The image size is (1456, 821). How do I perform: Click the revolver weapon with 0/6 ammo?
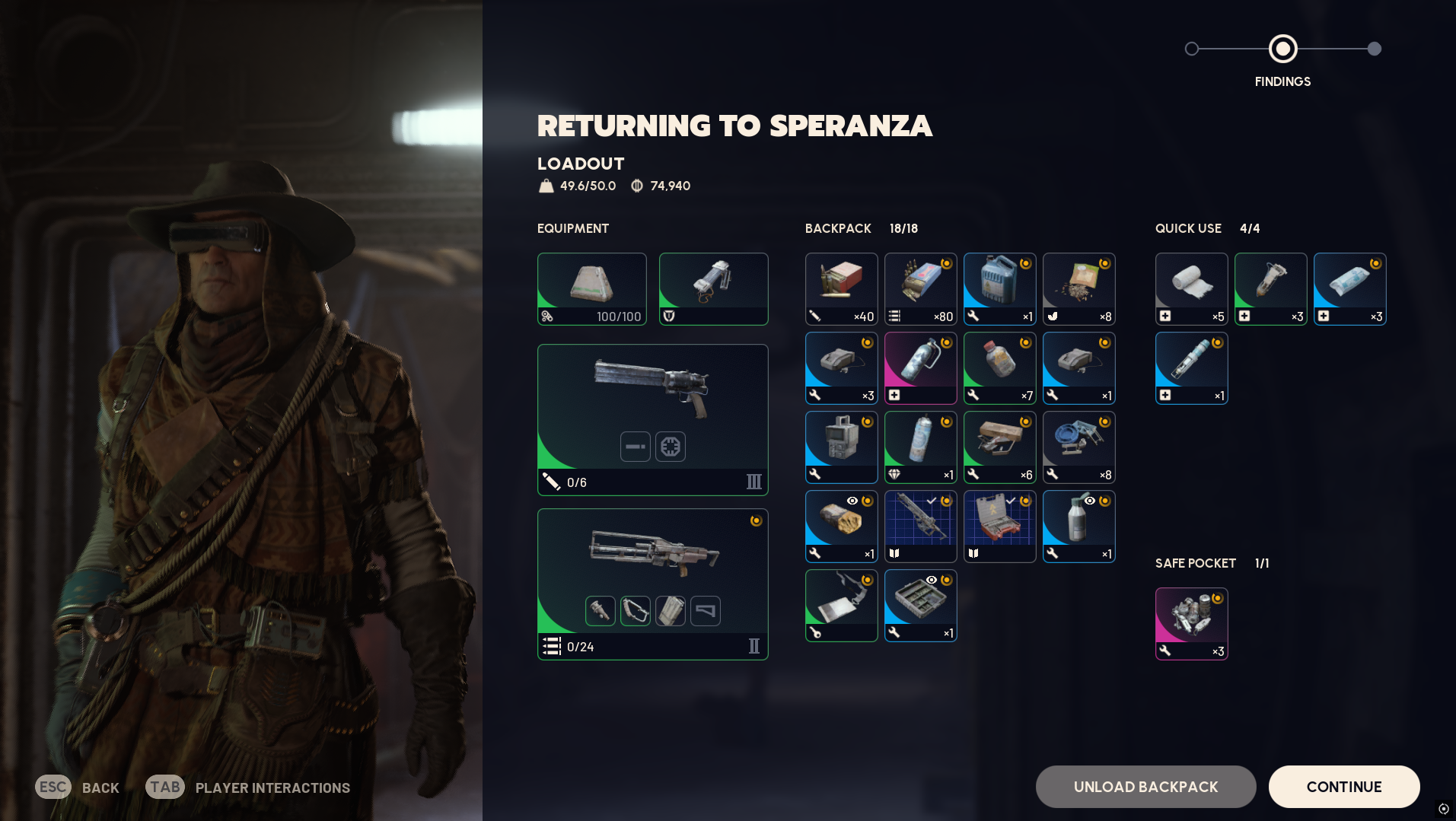[652, 419]
